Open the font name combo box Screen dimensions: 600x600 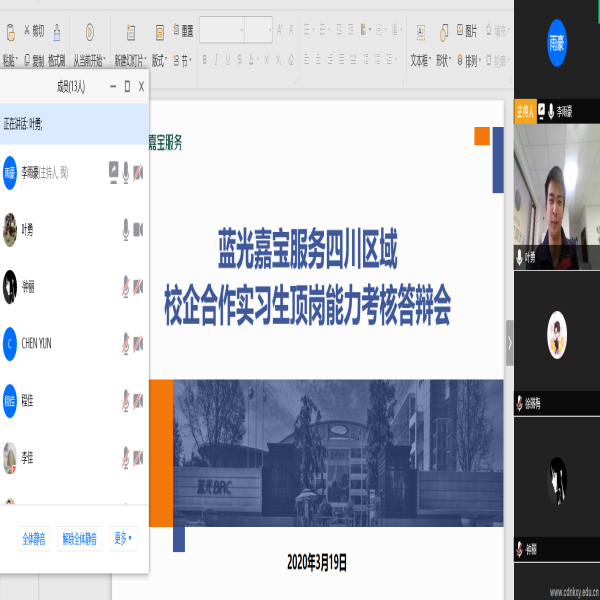click(222, 29)
